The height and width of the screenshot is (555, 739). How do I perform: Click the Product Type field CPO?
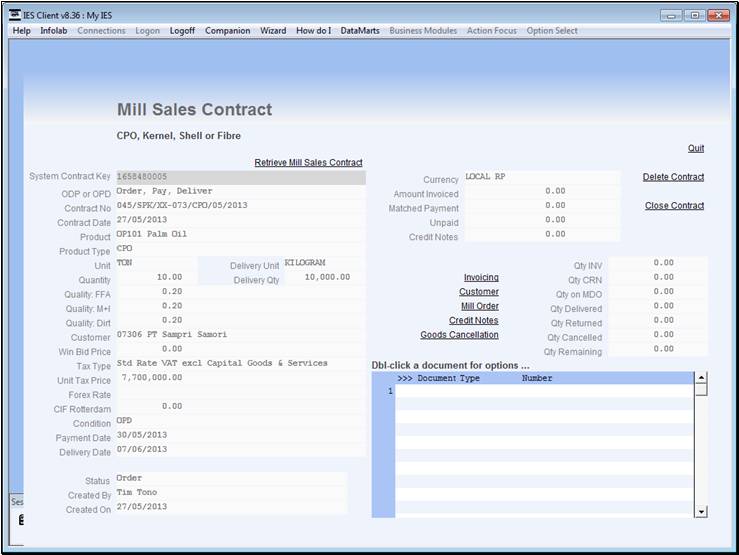[x=240, y=248]
